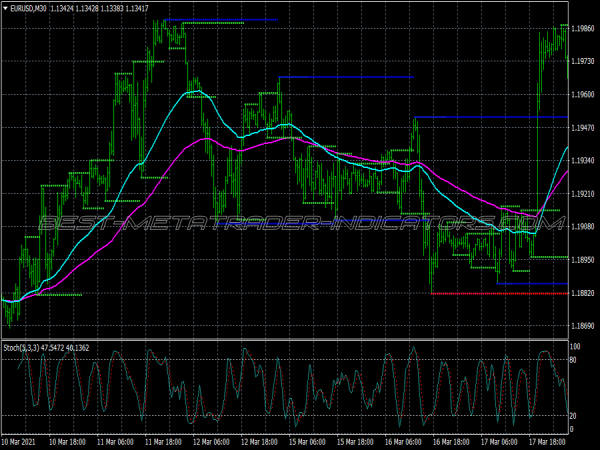This screenshot has width=600, height=450.
Task: Click the 17 Mar 18:00 time label
Action: [547, 442]
